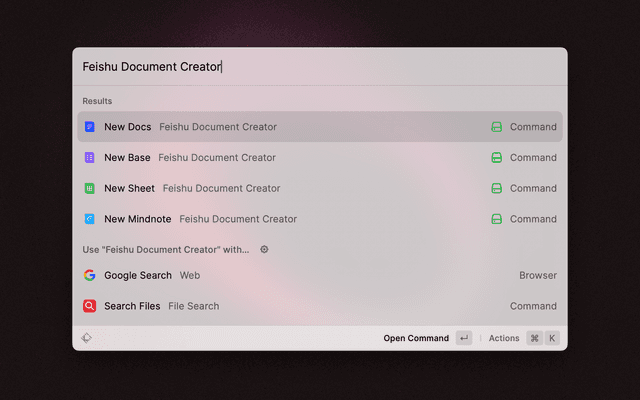Click the green New Sheet icon
This screenshot has height=400, width=640.
coord(90,188)
